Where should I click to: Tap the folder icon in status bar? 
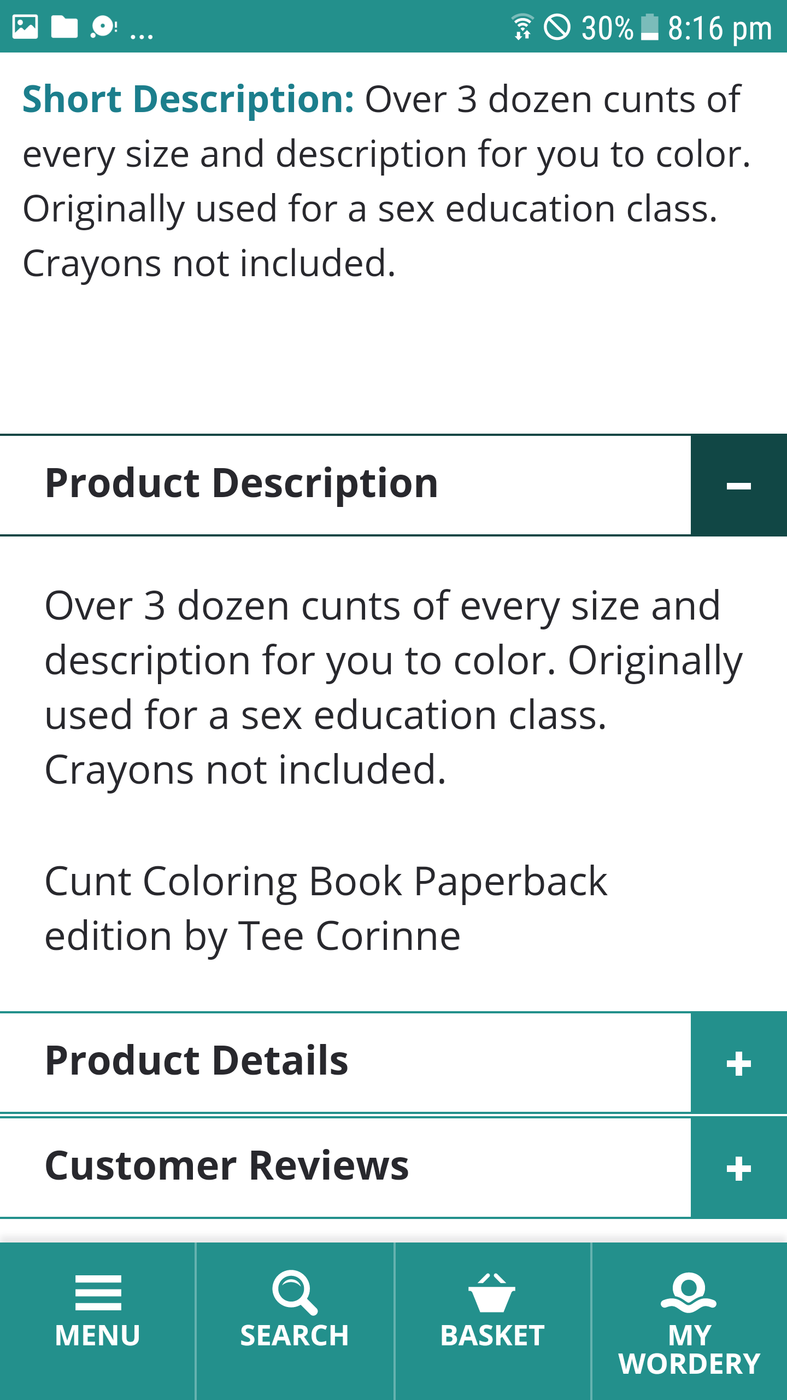64,27
